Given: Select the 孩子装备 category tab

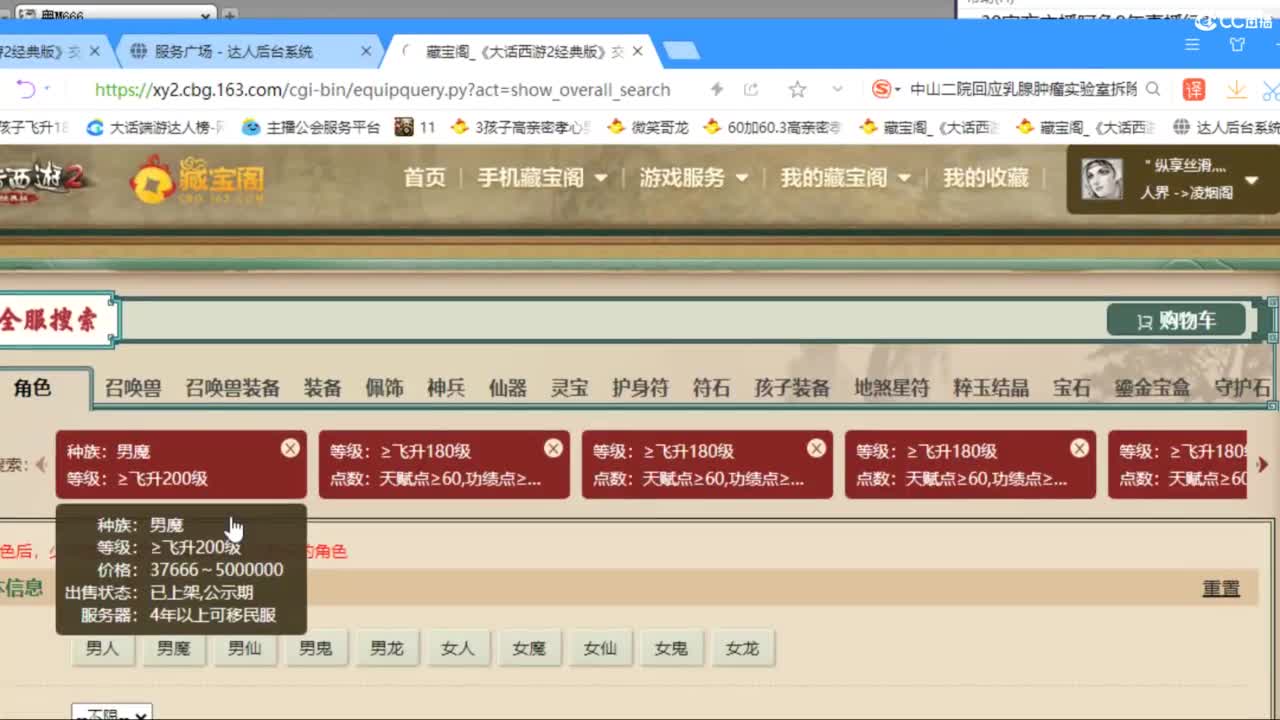Looking at the screenshot, I should (x=792, y=388).
